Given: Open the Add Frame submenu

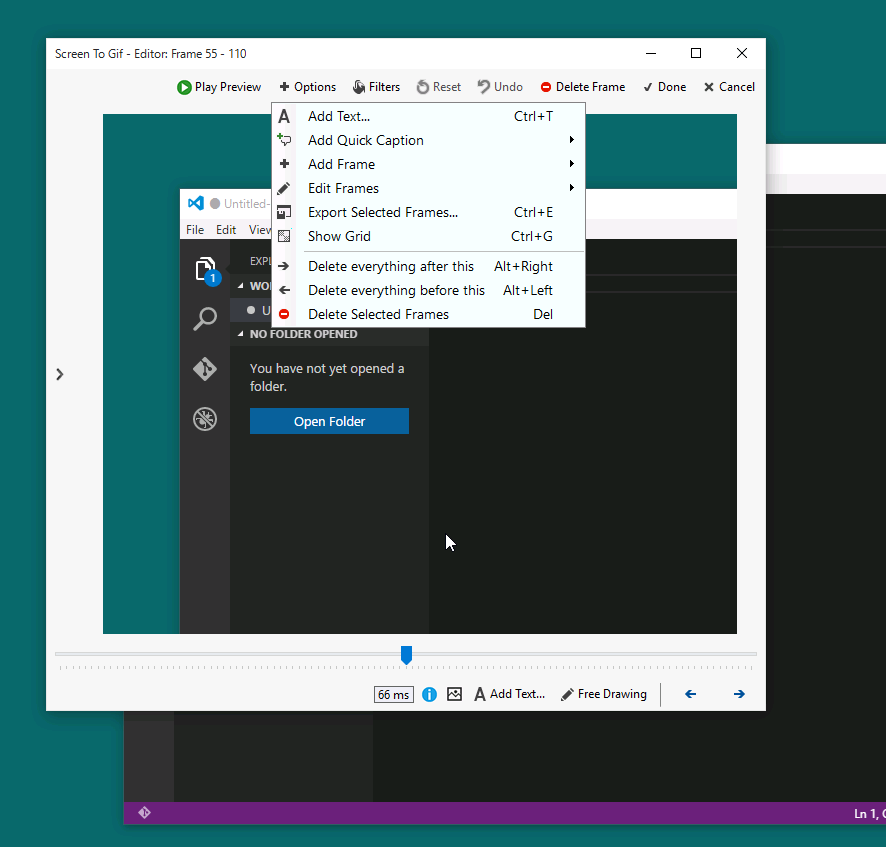Looking at the screenshot, I should 428,164.
